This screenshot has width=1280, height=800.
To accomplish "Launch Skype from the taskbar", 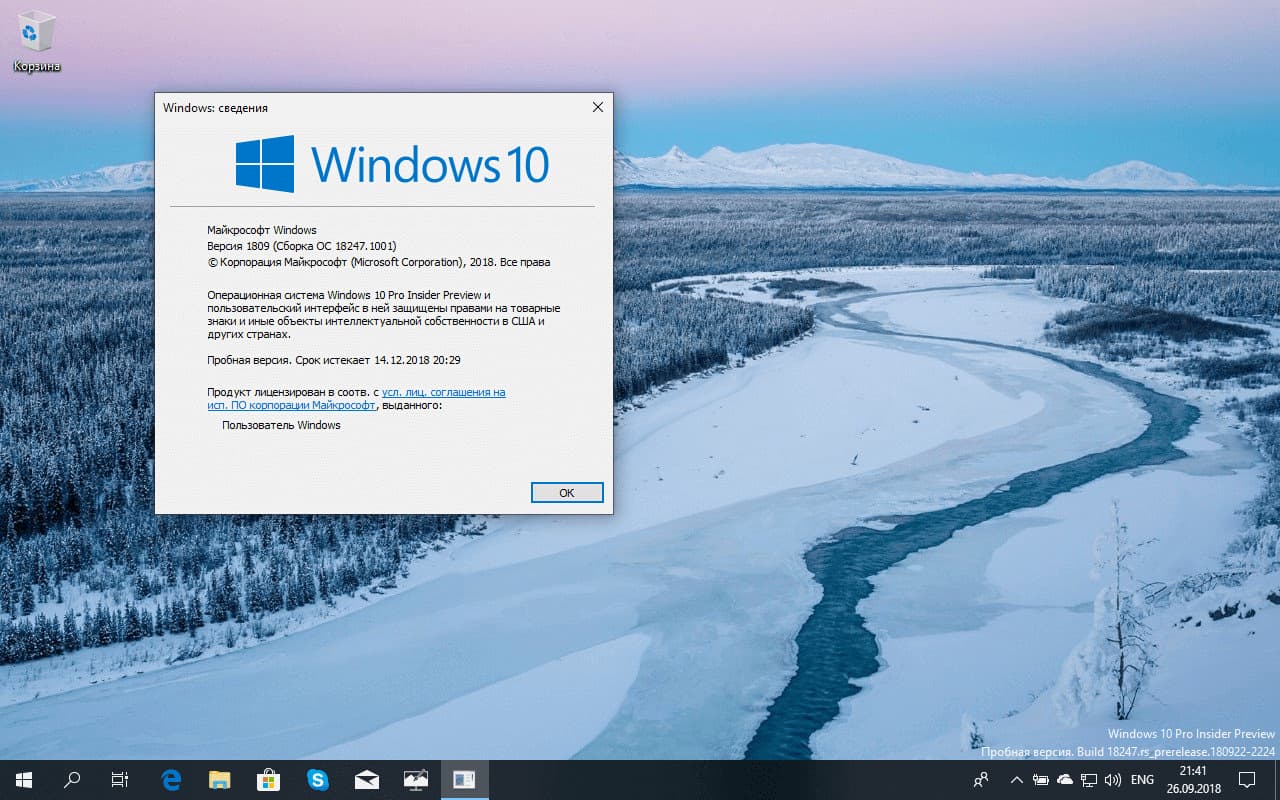I will (x=318, y=780).
